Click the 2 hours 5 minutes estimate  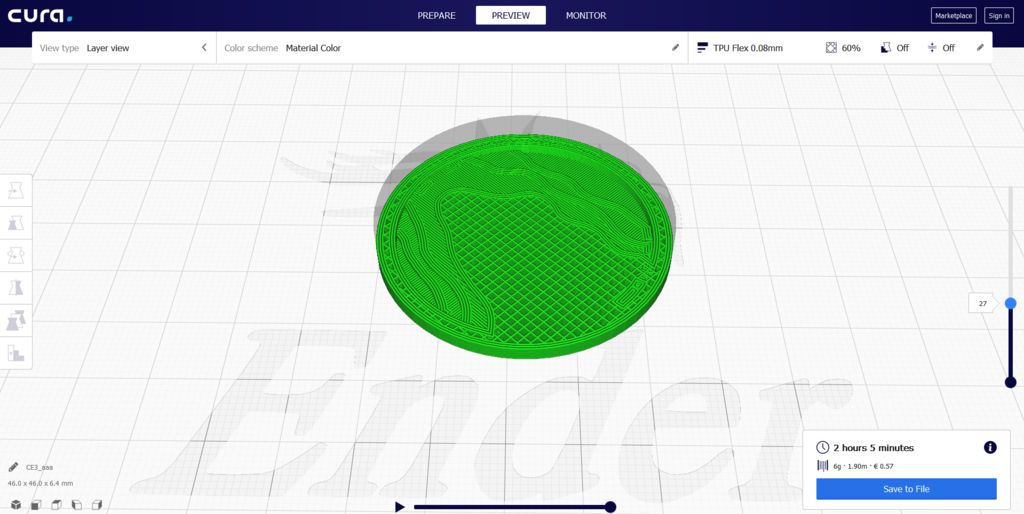coord(873,448)
